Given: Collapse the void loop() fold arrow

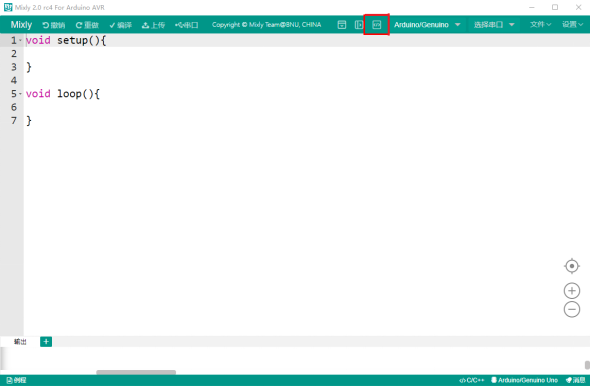Looking at the screenshot, I should [x=20, y=94].
